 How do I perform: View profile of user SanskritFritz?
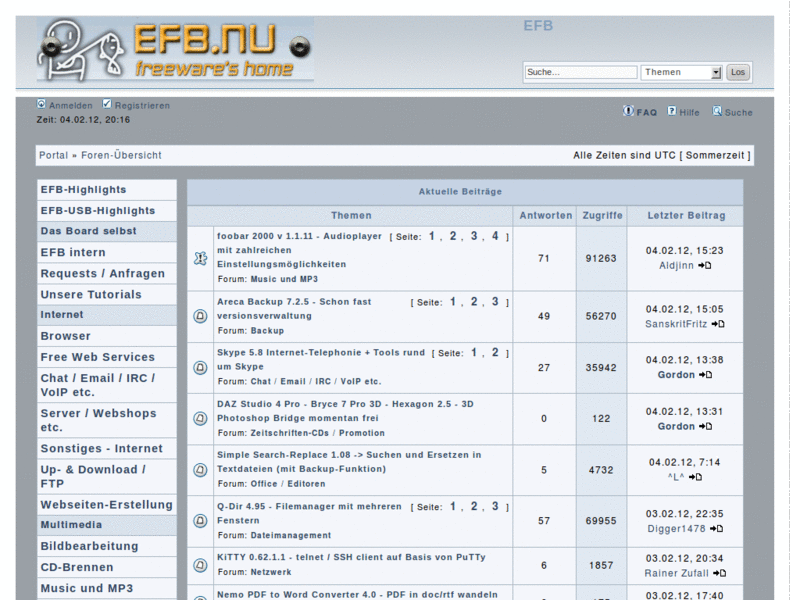point(676,324)
